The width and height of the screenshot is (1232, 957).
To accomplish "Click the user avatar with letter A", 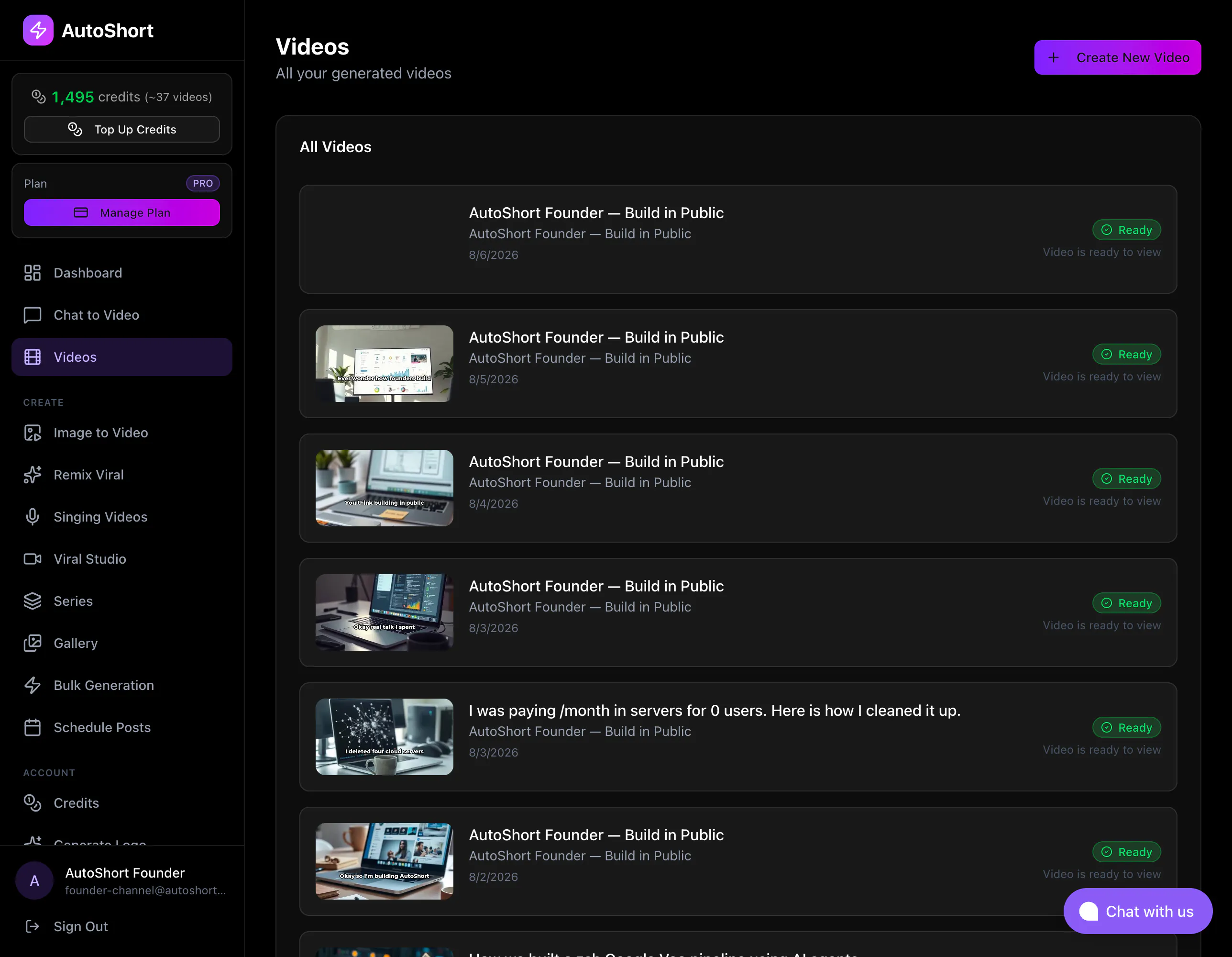I will click(x=34, y=881).
